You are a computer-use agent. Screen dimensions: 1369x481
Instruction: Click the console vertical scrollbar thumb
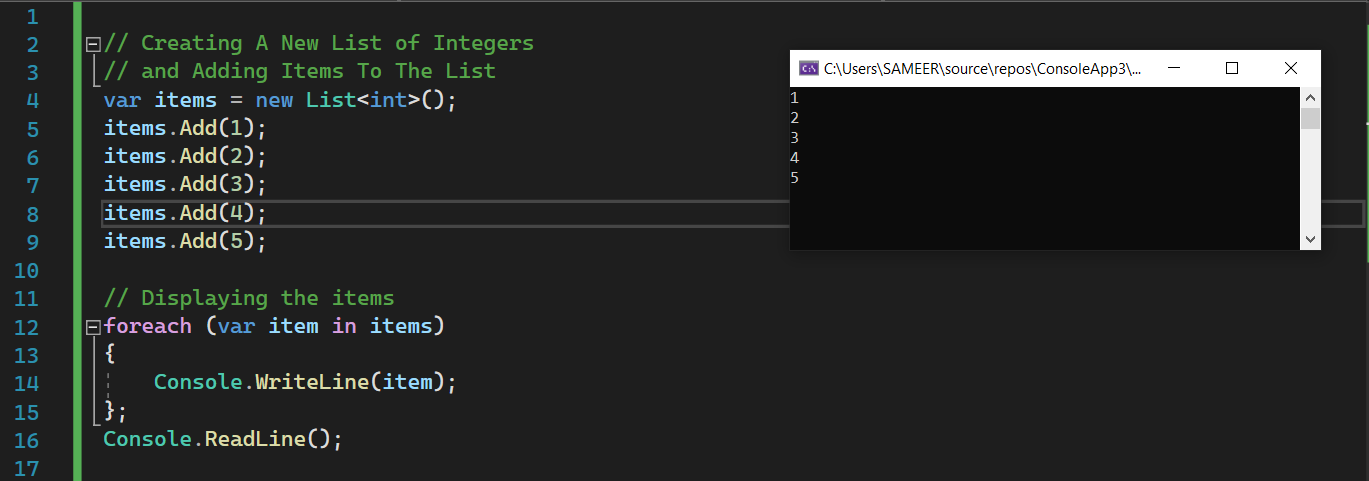[1310, 119]
